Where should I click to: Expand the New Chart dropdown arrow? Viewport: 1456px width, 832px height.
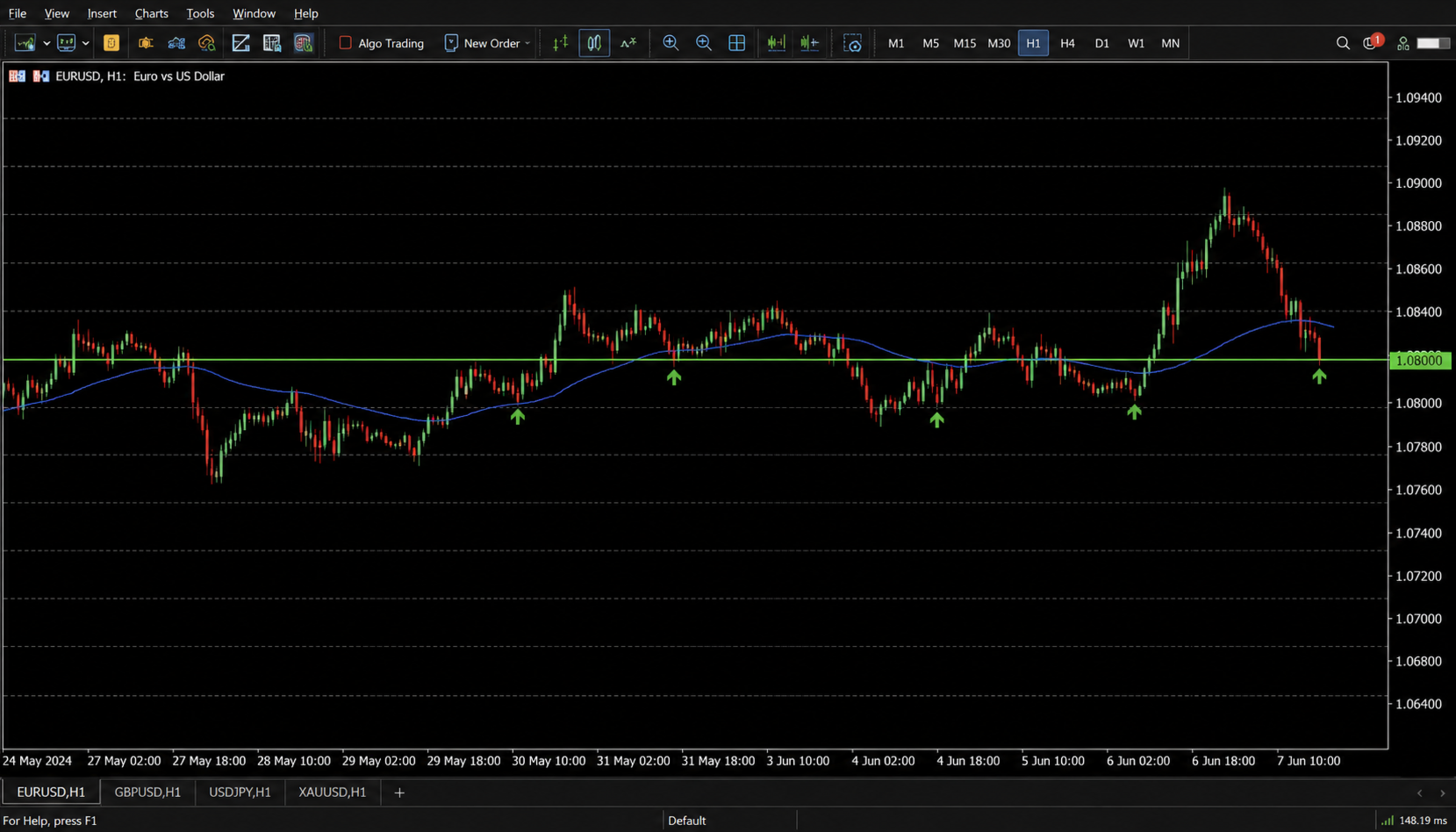(47, 43)
